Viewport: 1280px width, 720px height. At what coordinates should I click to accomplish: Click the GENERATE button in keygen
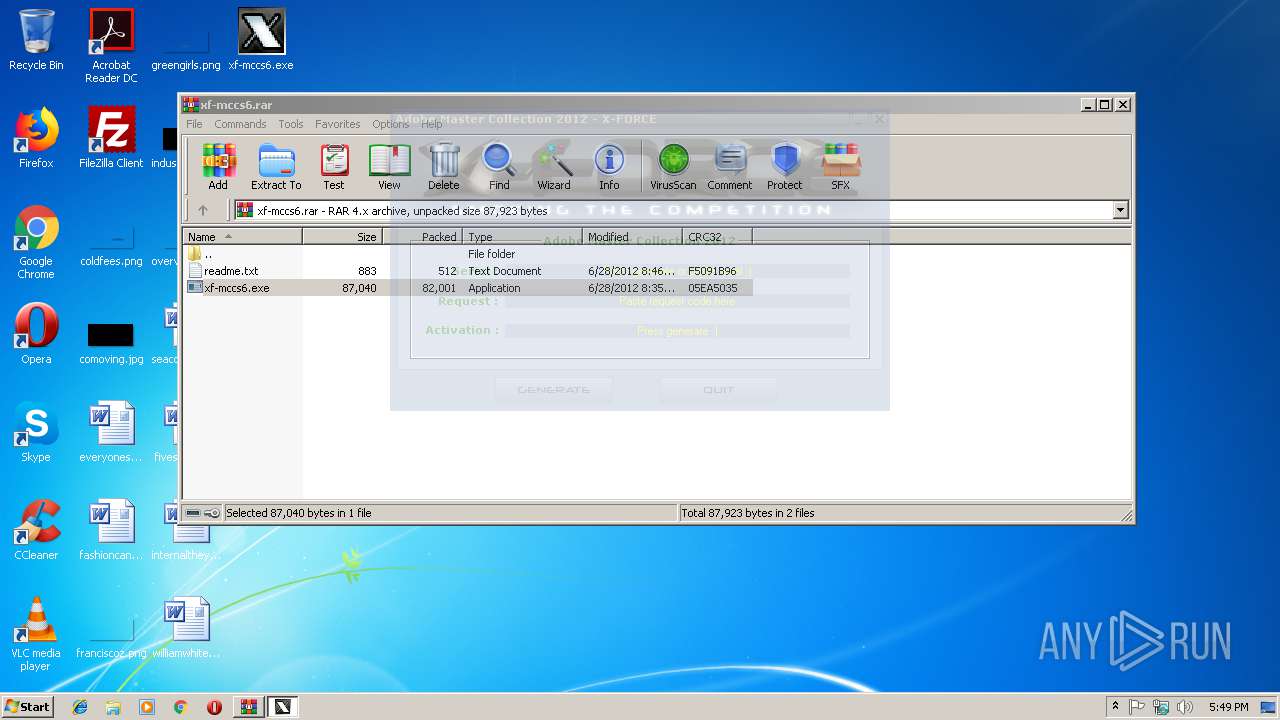[x=553, y=390]
